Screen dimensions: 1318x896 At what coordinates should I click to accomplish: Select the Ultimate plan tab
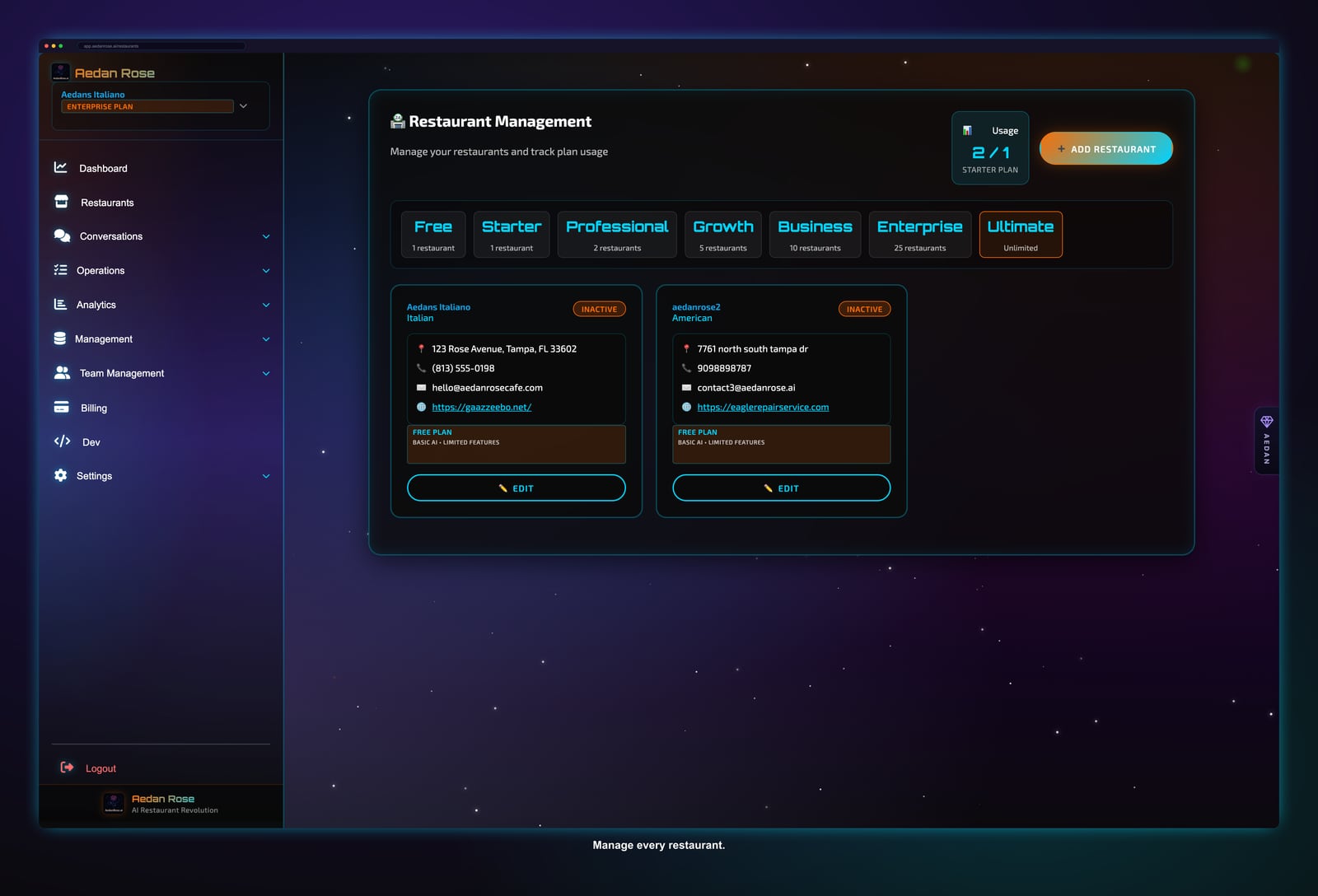[1021, 235]
